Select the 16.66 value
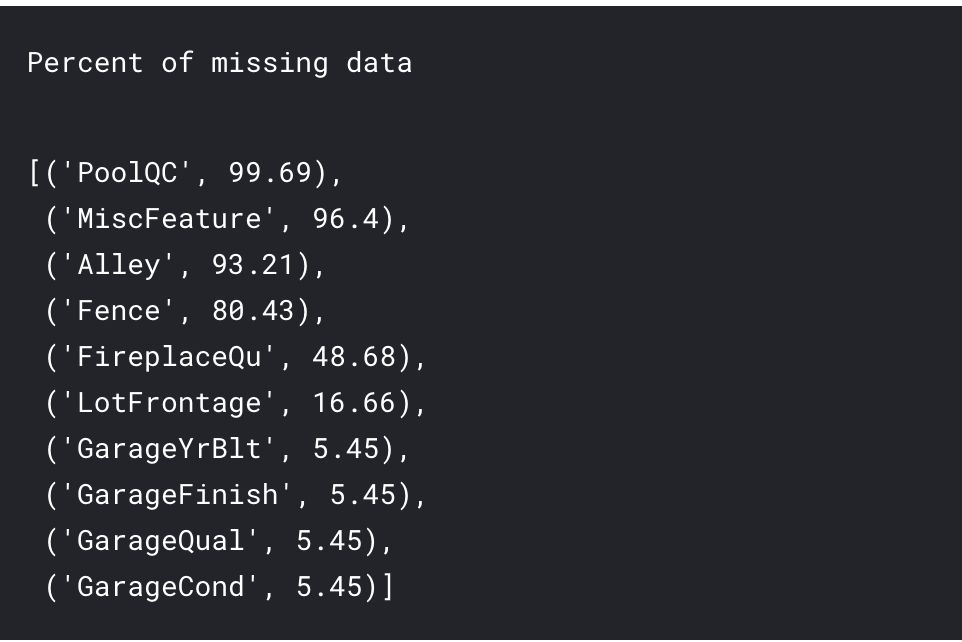 tap(354, 403)
